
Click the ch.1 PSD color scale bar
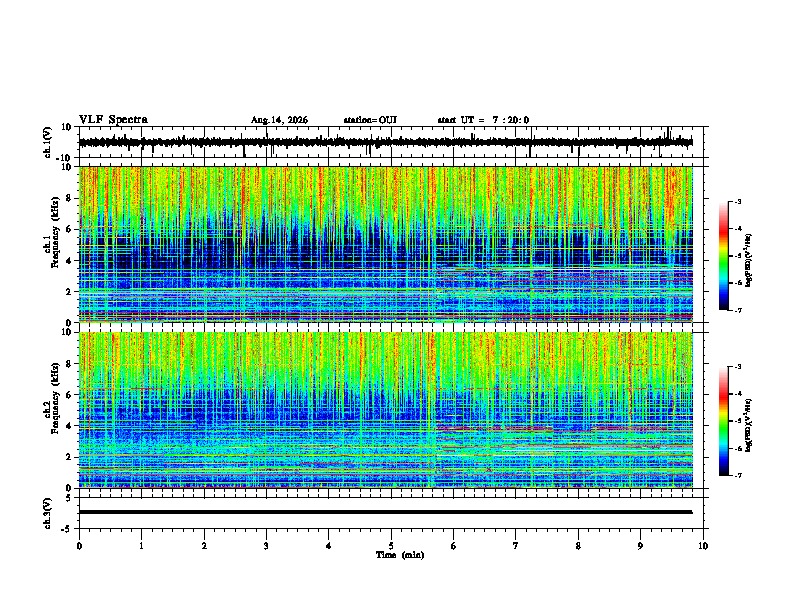pyautogui.click(x=724, y=256)
